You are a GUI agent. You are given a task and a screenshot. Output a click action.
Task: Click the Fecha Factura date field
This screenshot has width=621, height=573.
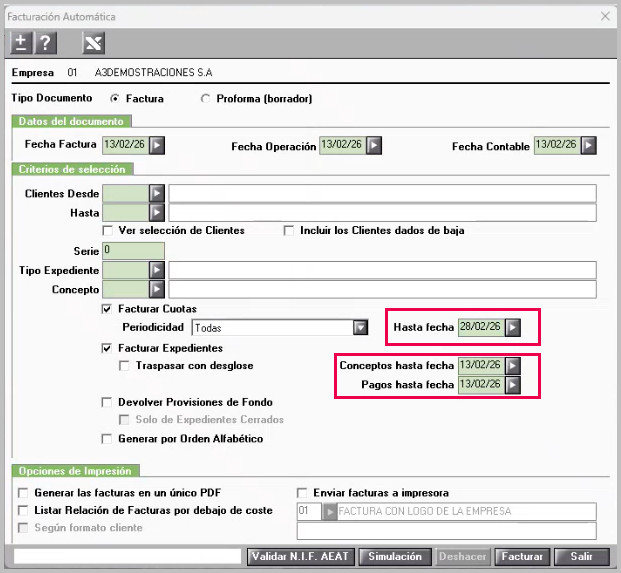pos(126,145)
